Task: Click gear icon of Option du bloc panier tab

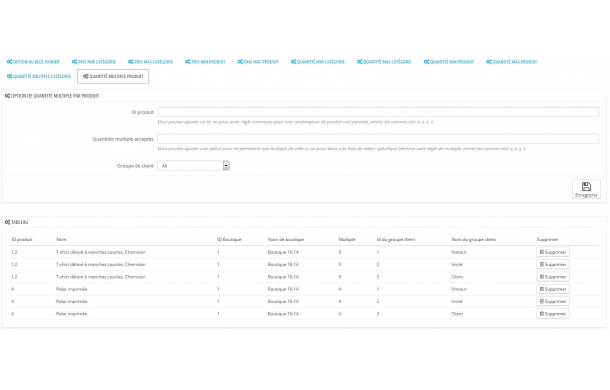Action: click(x=9, y=62)
